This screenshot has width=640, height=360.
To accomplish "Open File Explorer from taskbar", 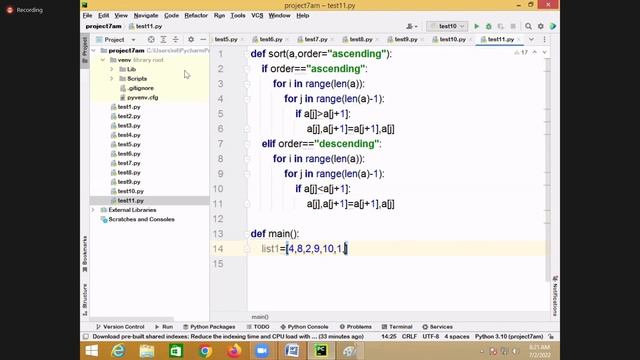I will (147, 351).
